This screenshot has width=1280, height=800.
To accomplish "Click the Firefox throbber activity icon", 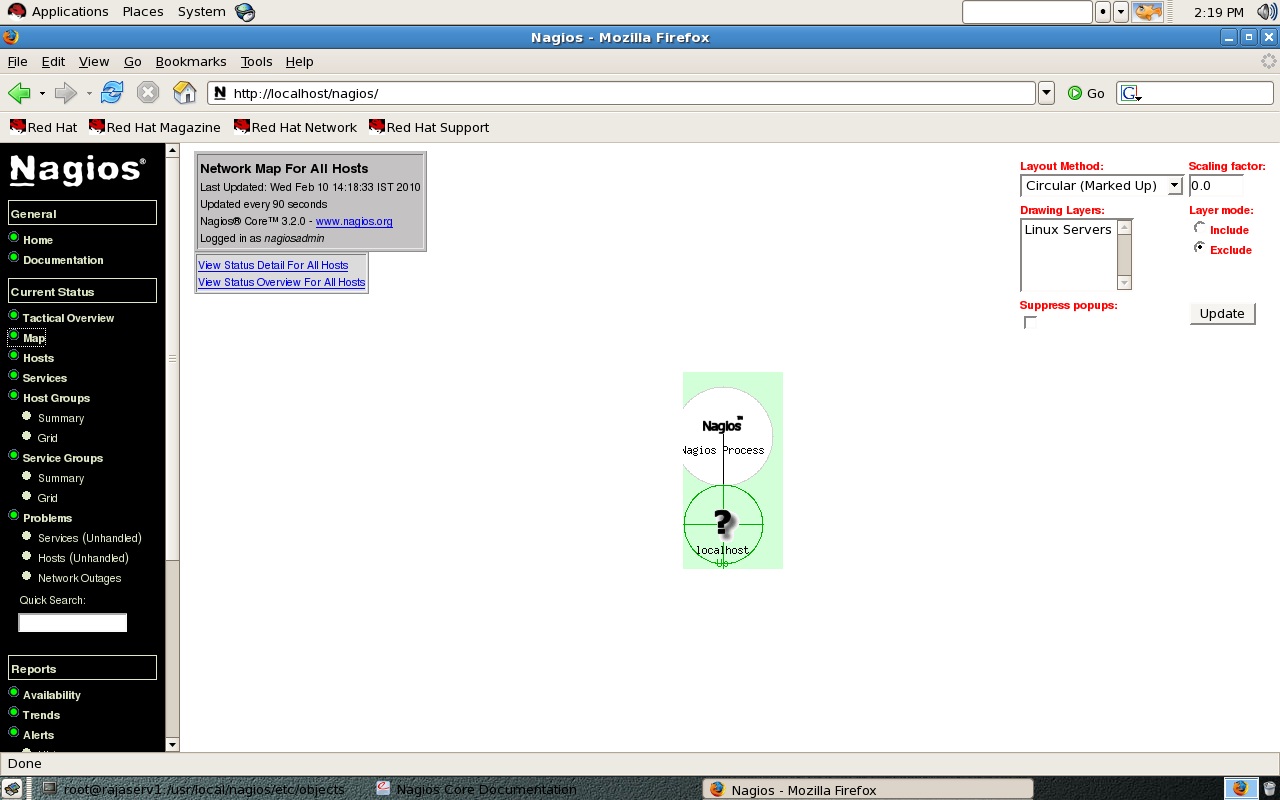I will coord(1269,61).
